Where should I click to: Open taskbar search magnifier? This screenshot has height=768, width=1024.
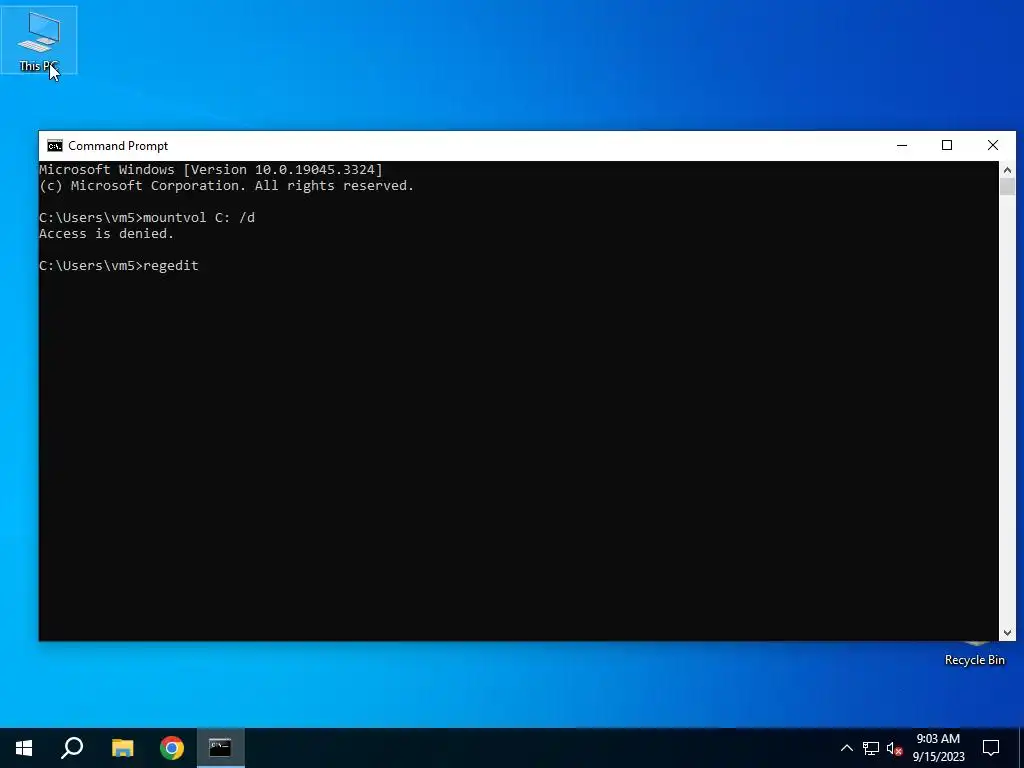point(72,748)
